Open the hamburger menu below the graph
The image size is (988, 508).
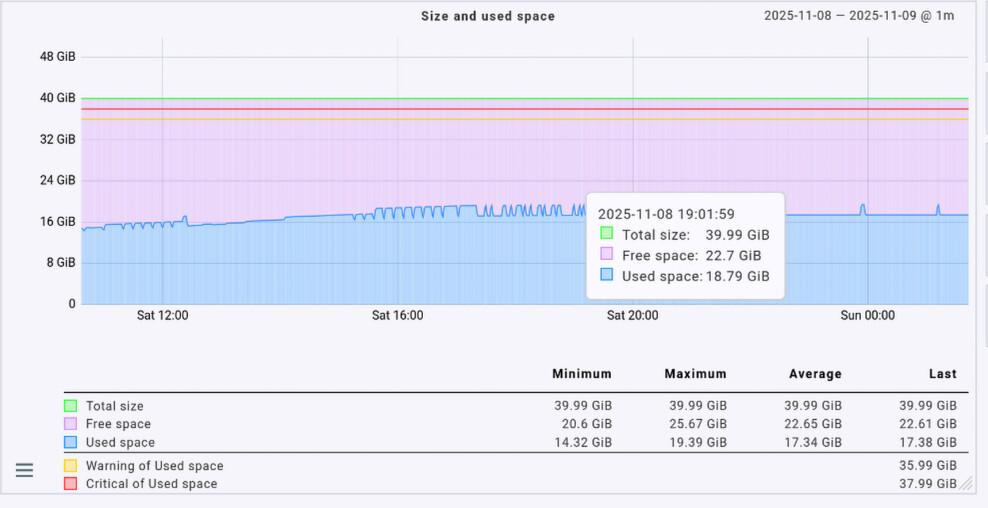(25, 470)
